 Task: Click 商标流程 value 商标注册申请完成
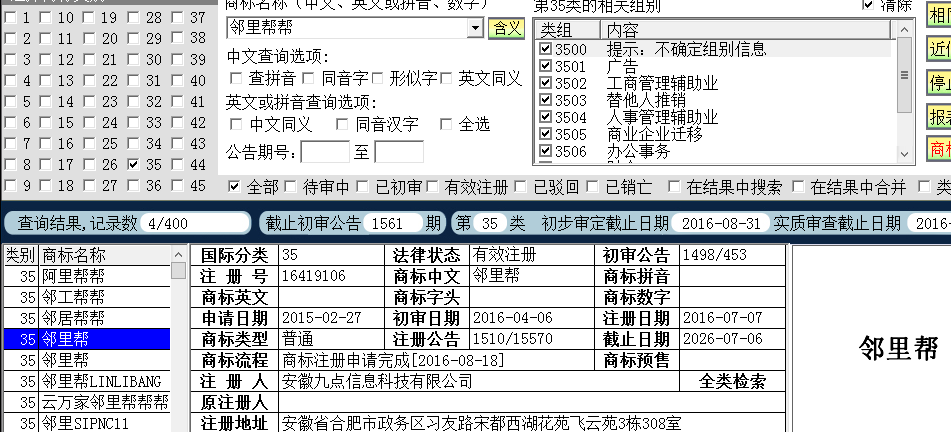pyautogui.click(x=393, y=360)
